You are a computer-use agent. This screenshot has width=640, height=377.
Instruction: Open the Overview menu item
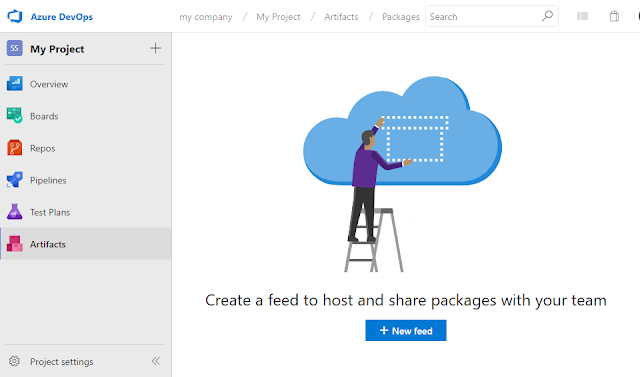click(x=49, y=84)
